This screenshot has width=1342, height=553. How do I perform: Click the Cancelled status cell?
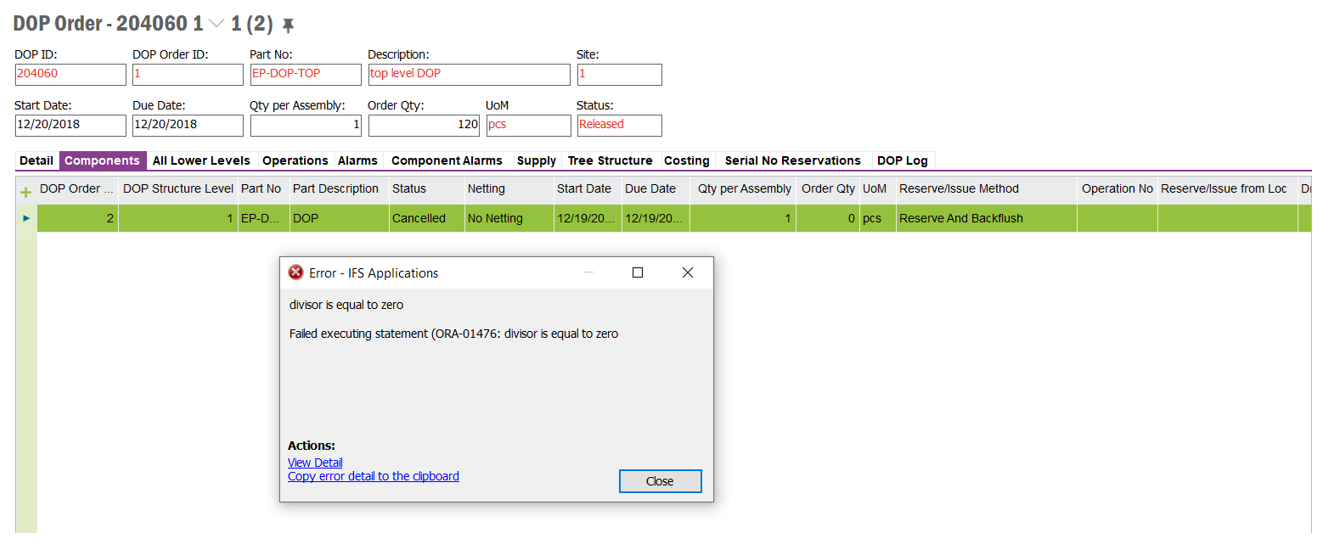pos(427,218)
